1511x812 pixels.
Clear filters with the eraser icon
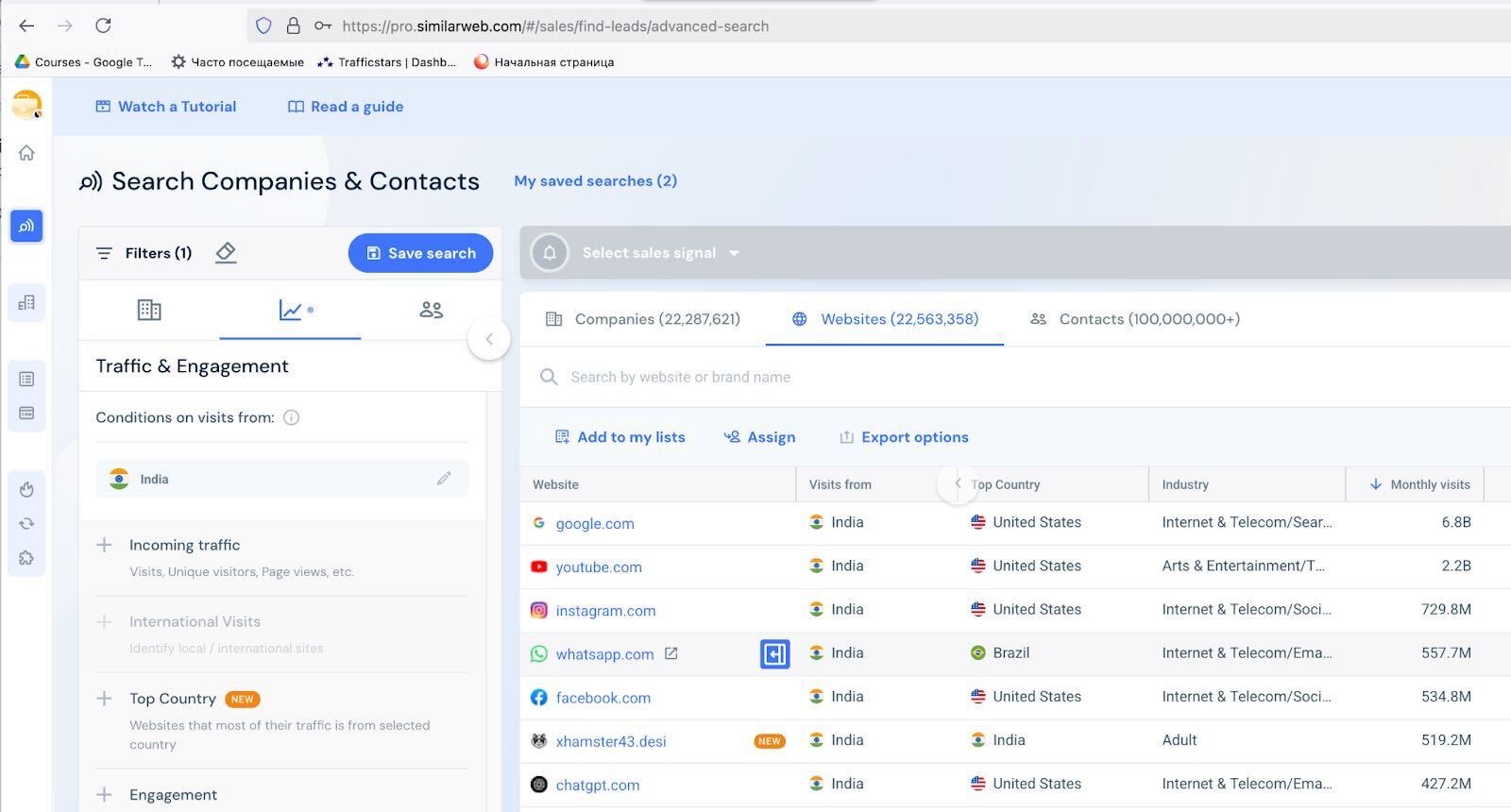226,252
